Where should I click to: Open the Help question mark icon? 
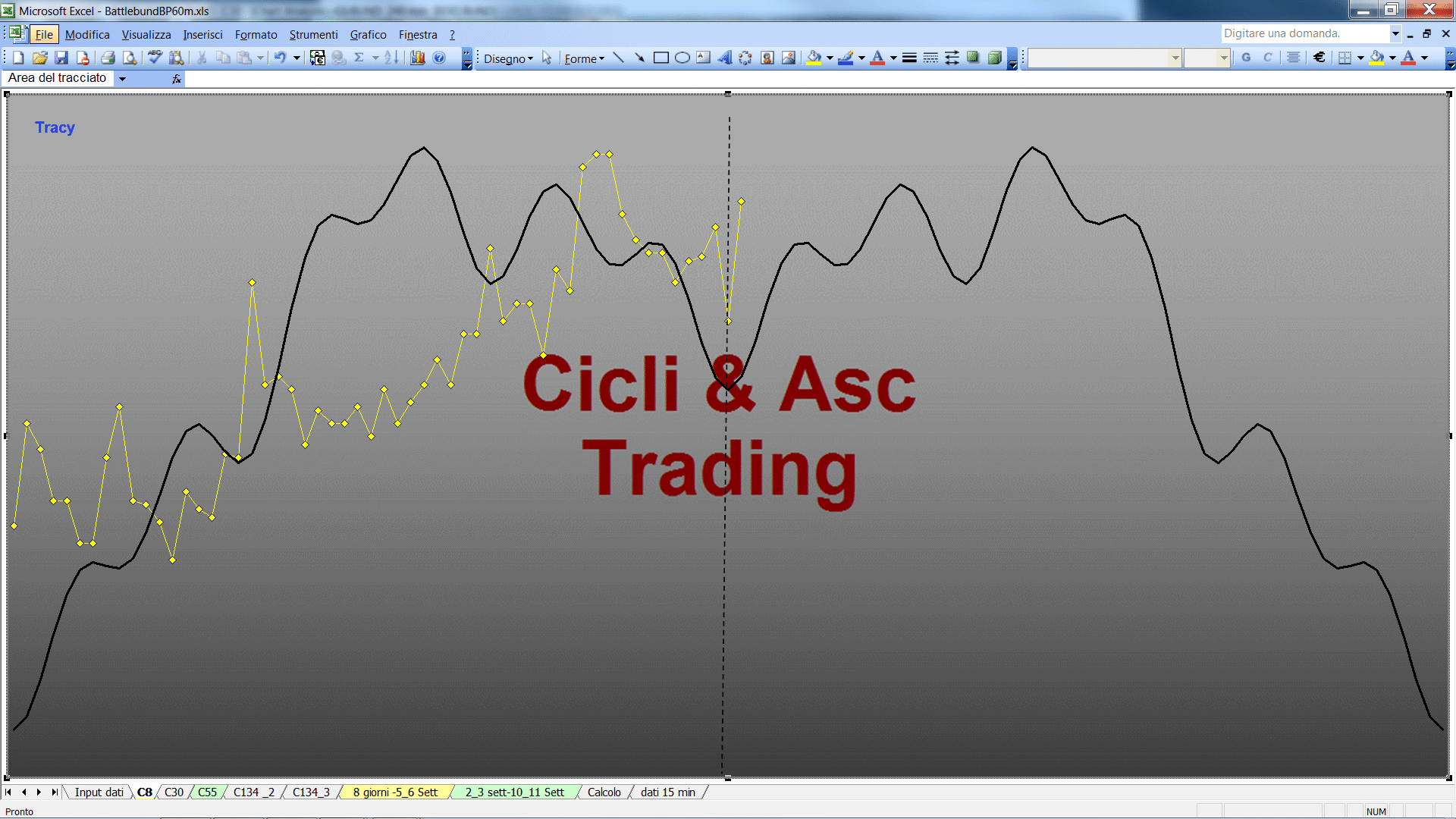pos(439,58)
